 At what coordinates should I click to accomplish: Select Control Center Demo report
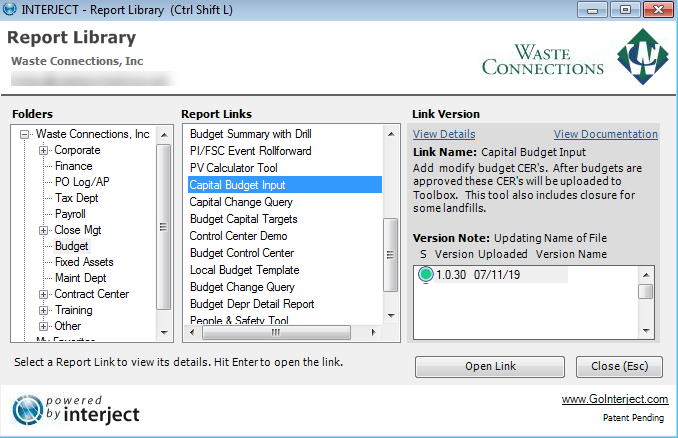pyautogui.click(x=238, y=236)
